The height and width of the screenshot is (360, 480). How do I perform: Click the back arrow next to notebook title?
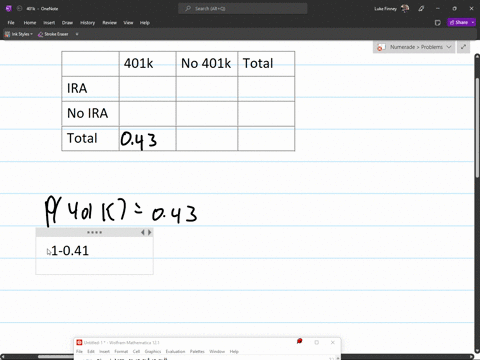pyautogui.click(x=19, y=8)
